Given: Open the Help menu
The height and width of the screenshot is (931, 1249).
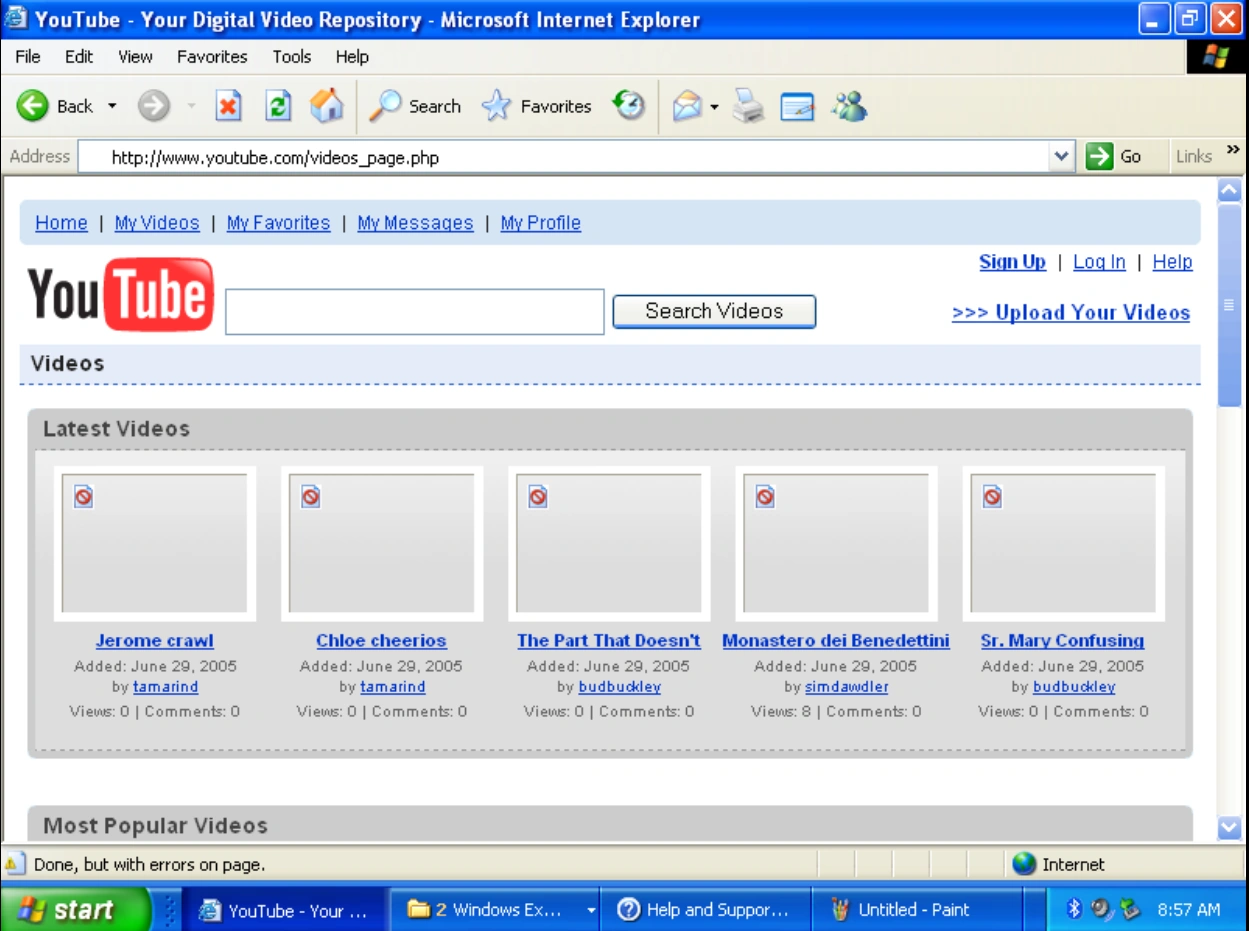Looking at the screenshot, I should 352,57.
